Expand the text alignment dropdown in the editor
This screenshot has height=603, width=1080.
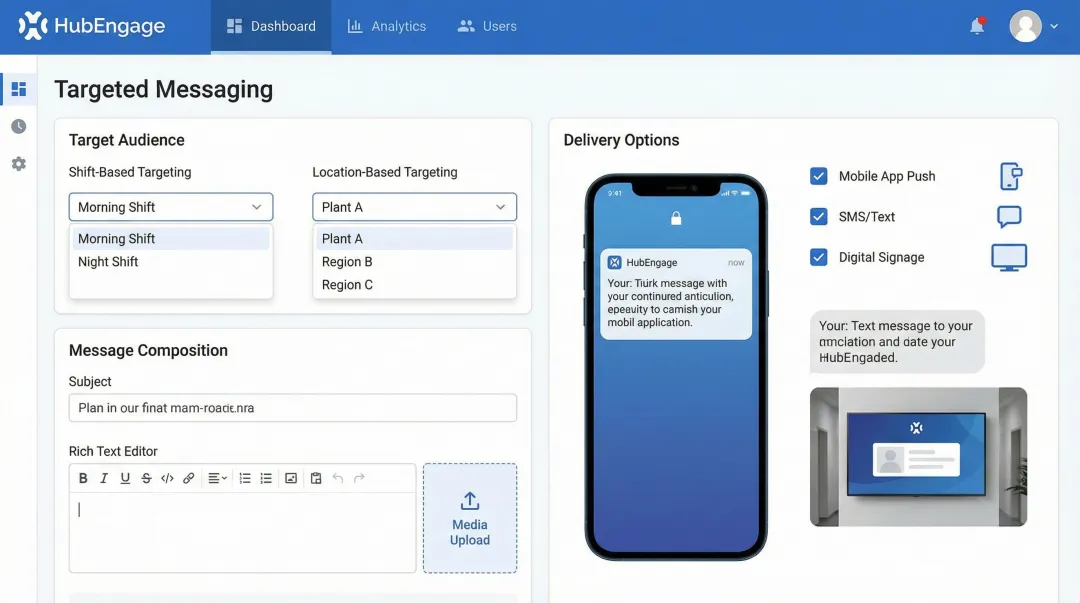click(x=215, y=478)
